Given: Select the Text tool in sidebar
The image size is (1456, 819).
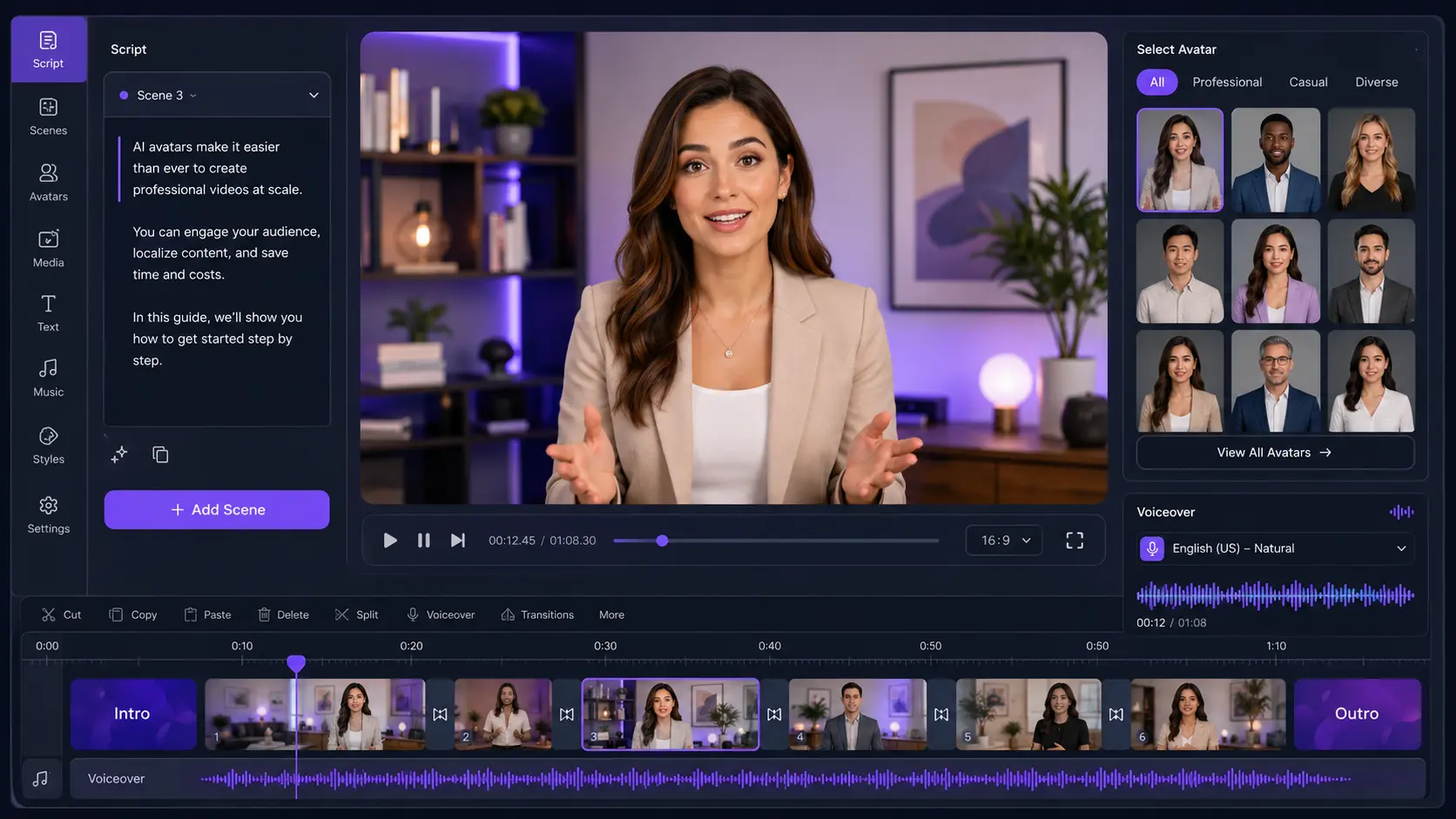Looking at the screenshot, I should tap(48, 313).
